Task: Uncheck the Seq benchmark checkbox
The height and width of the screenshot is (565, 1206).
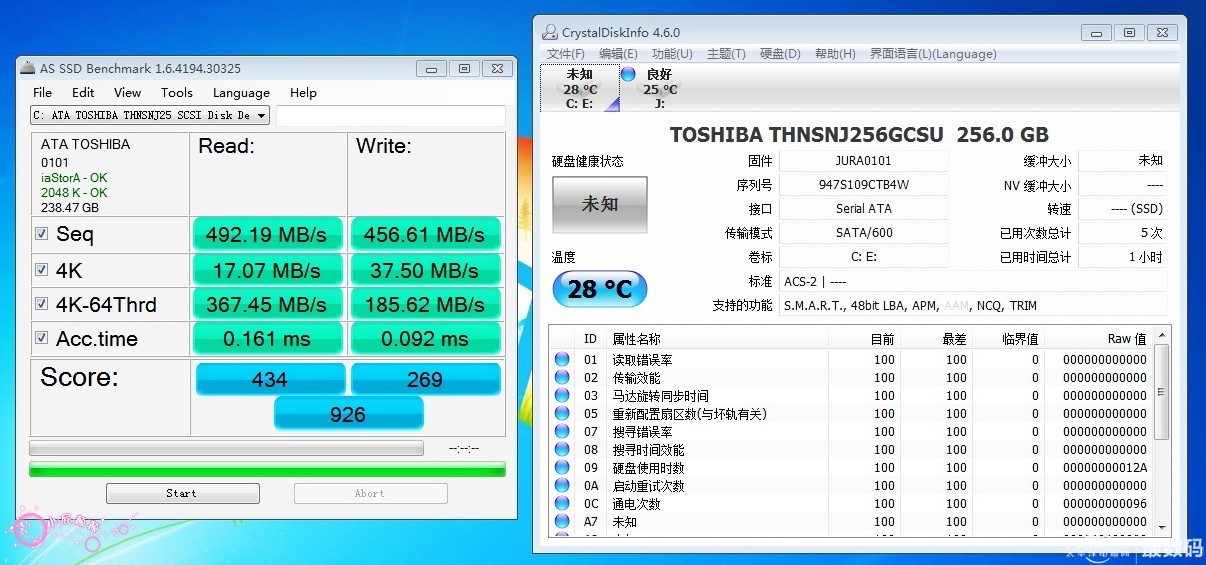Action: point(41,234)
